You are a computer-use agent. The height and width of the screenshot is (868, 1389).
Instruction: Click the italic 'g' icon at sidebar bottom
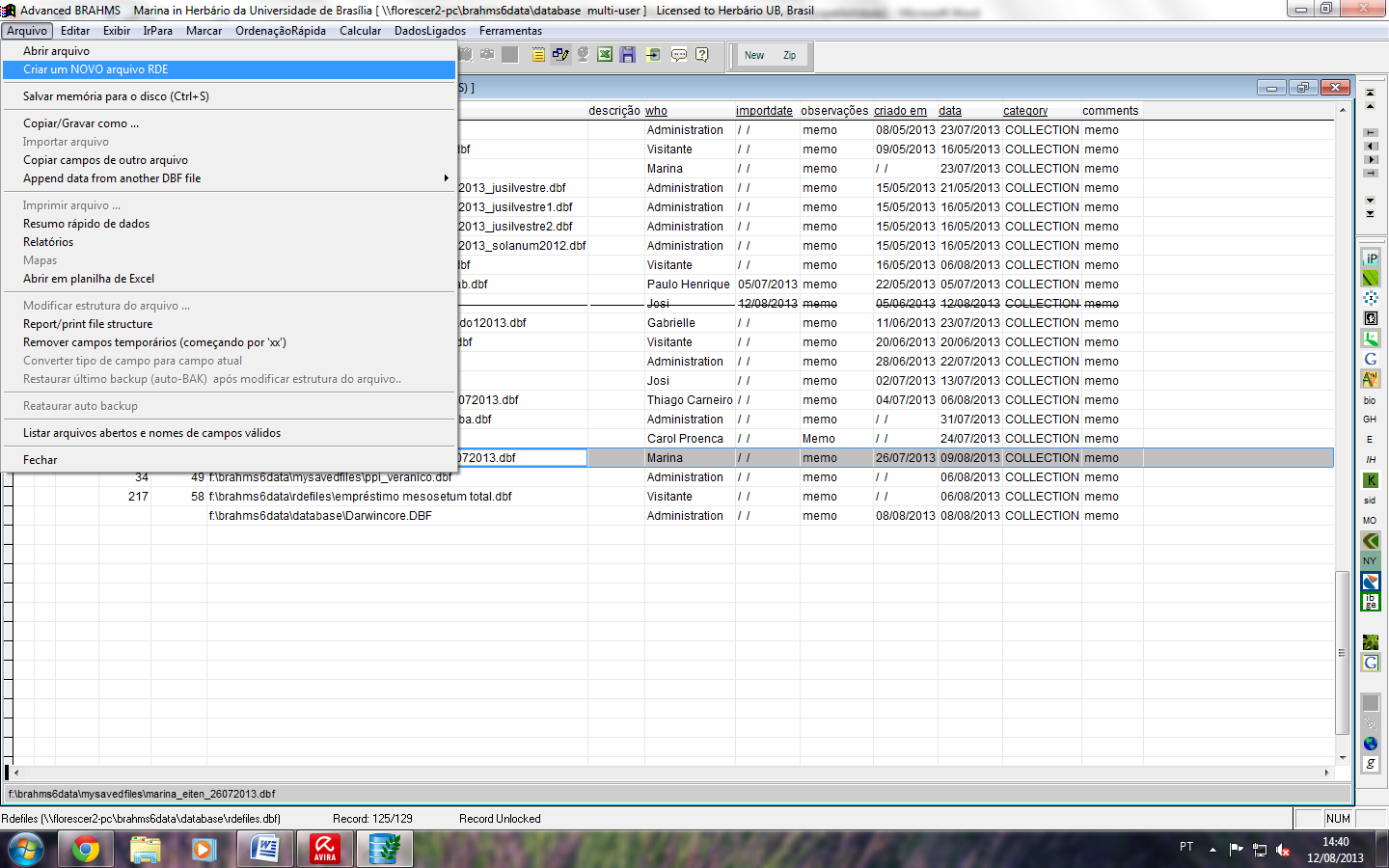(x=1371, y=764)
